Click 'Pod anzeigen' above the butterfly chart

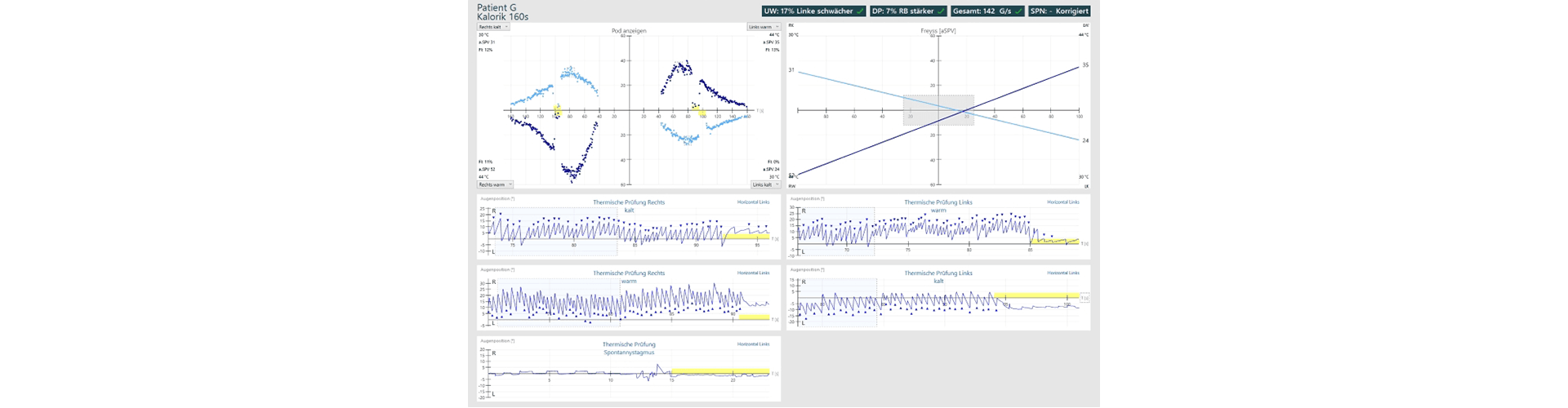(629, 31)
